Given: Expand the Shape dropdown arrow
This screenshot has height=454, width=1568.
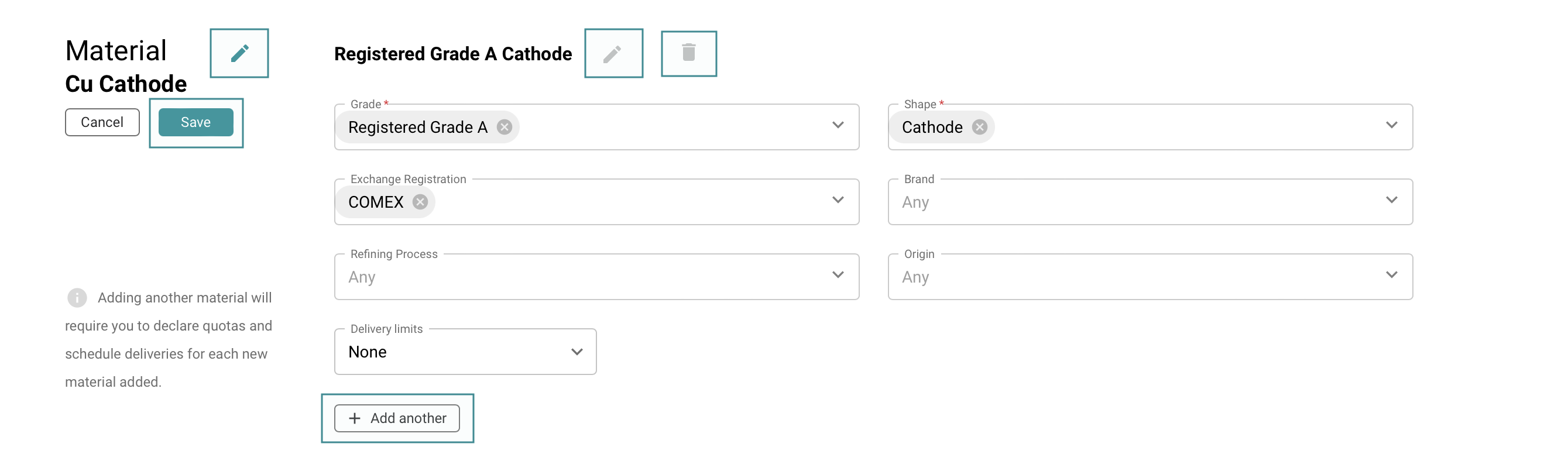Looking at the screenshot, I should [x=1391, y=125].
